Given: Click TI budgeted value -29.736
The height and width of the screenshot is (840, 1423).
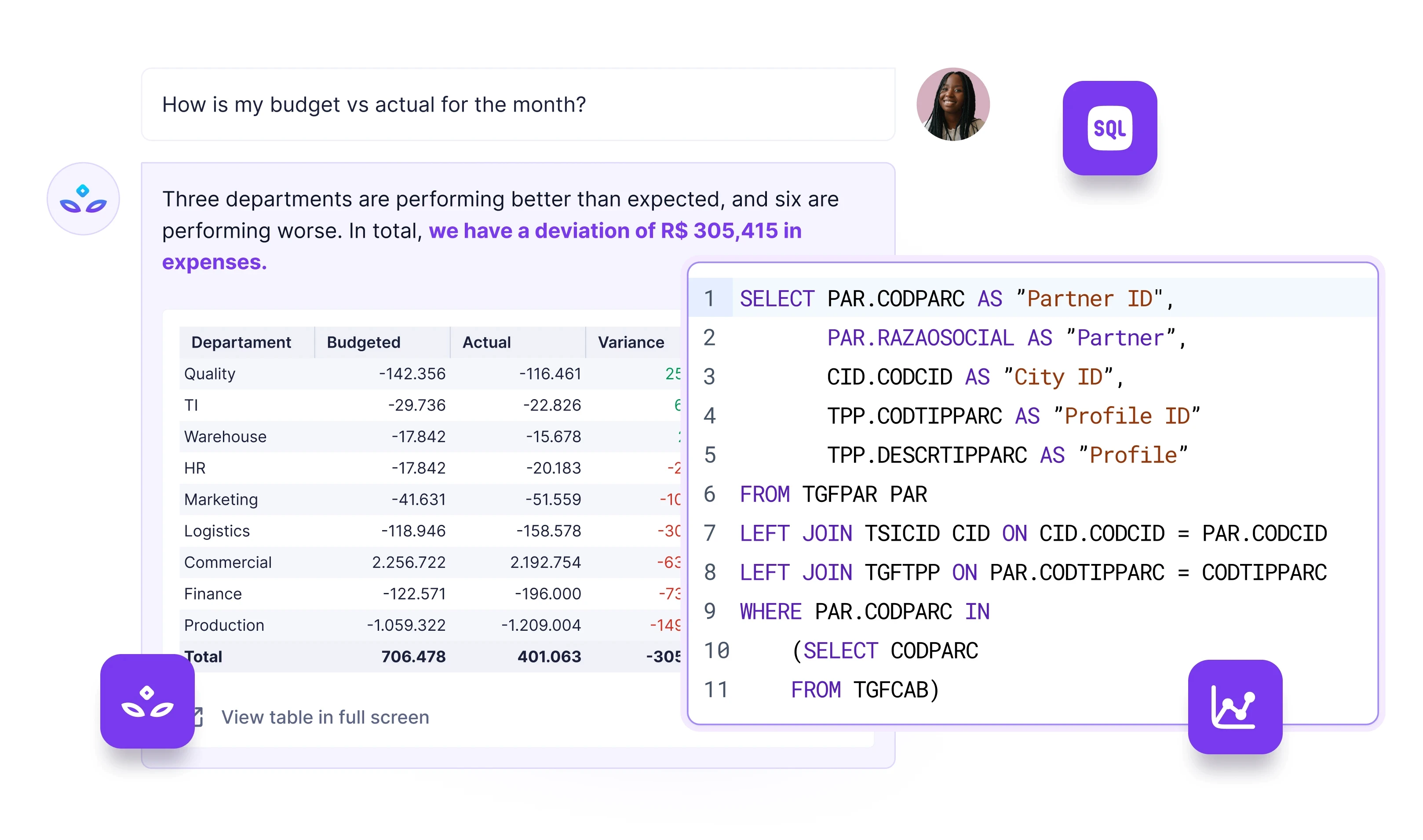Looking at the screenshot, I should [417, 405].
